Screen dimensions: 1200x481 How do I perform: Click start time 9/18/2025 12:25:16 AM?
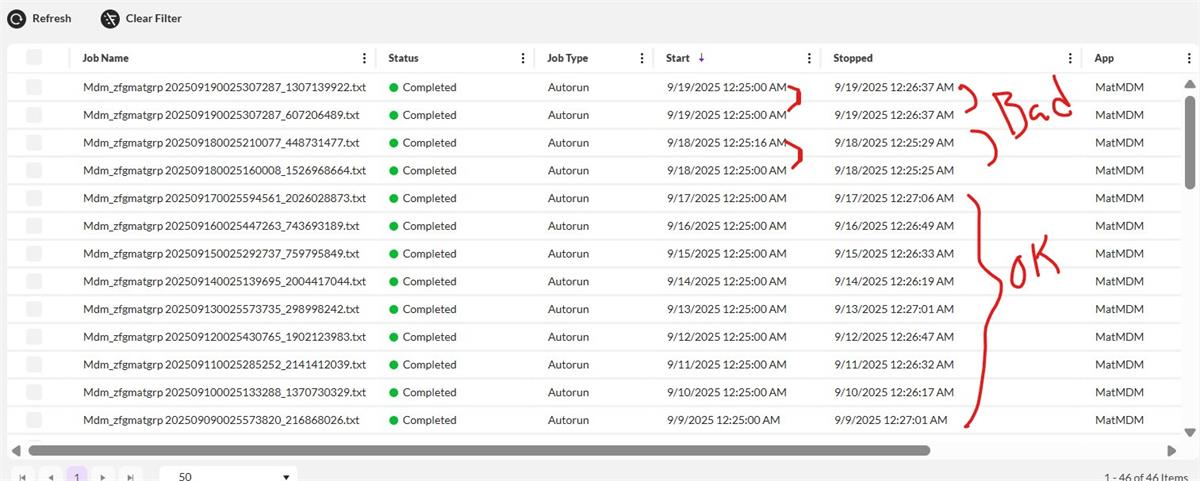(x=726, y=143)
